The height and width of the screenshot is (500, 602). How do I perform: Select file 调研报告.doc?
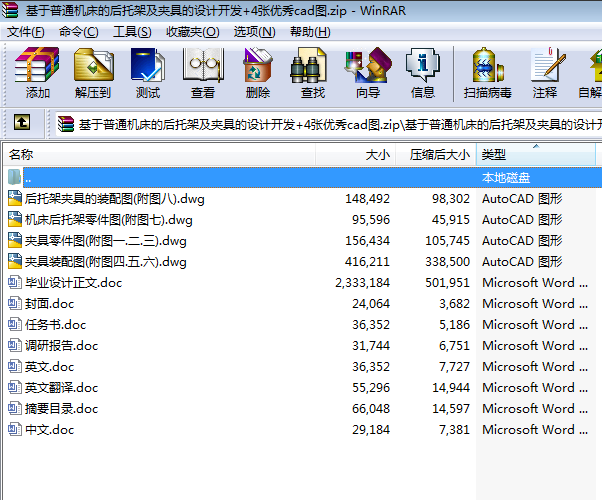(61, 346)
